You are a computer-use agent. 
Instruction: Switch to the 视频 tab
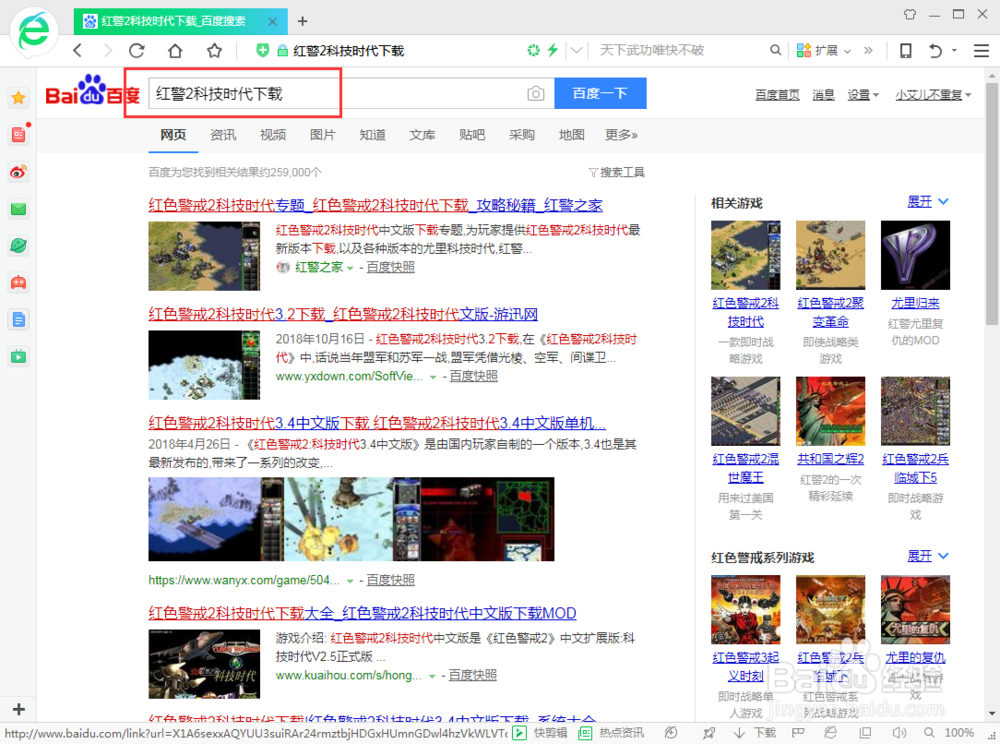pos(273,135)
